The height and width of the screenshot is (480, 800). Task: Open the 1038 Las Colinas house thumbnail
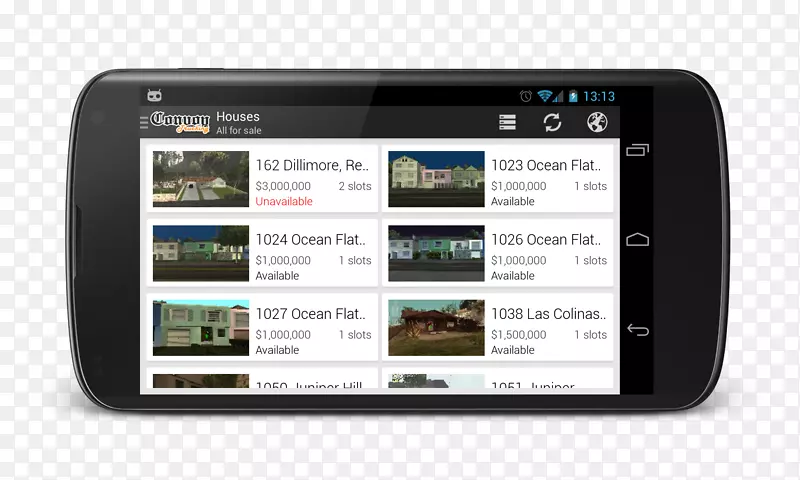436,327
